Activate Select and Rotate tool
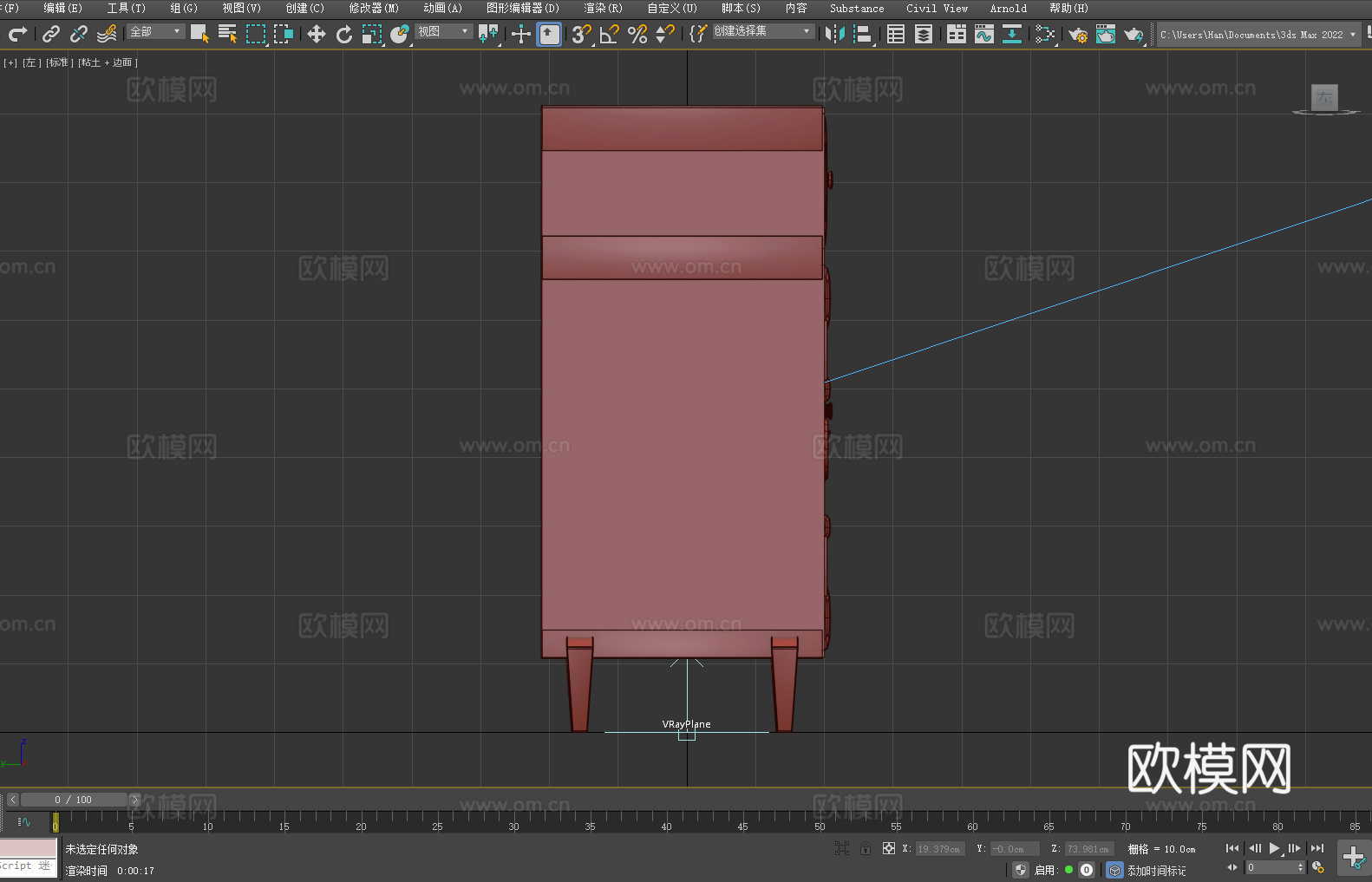 (344, 34)
